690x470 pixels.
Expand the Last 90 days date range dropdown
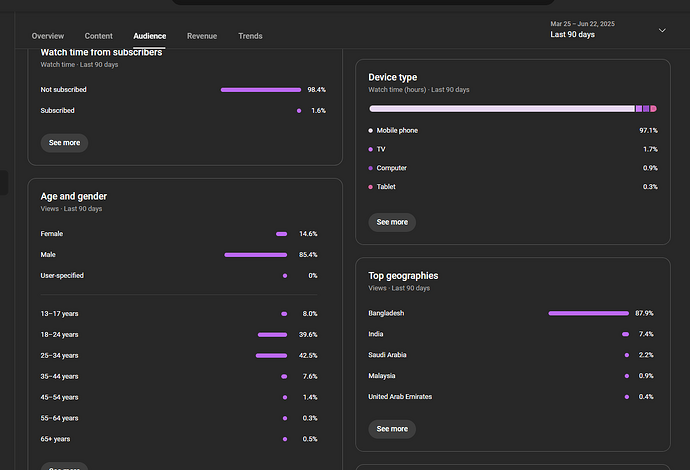pos(608,29)
